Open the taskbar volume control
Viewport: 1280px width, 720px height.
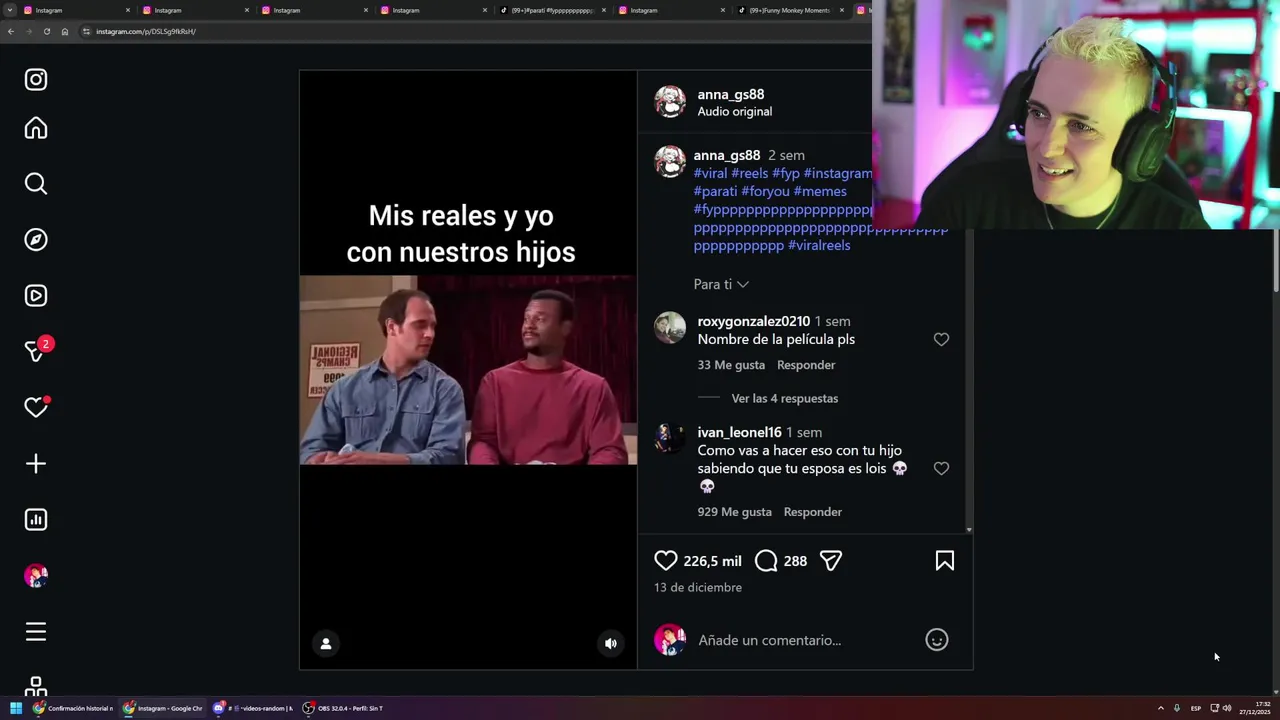click(1227, 708)
